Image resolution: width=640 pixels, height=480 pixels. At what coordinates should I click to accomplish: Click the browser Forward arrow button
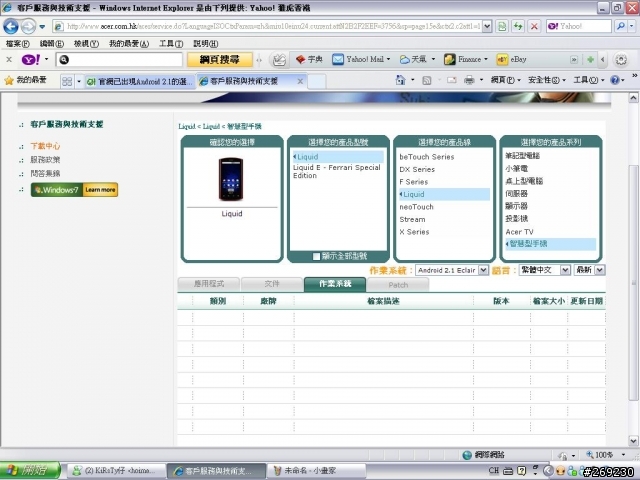(x=28, y=27)
